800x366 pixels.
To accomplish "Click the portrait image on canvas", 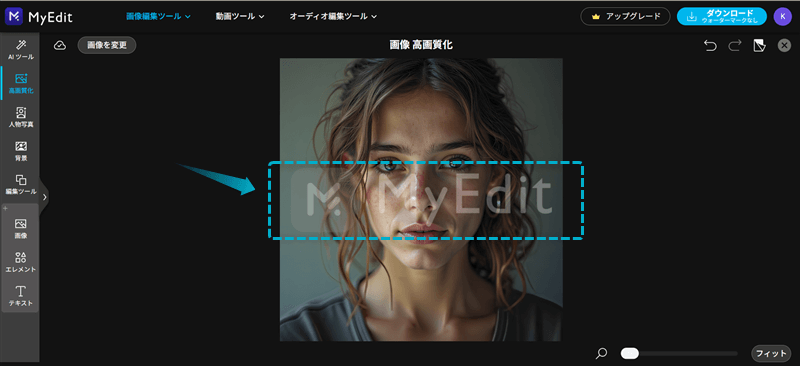I will pos(421,200).
